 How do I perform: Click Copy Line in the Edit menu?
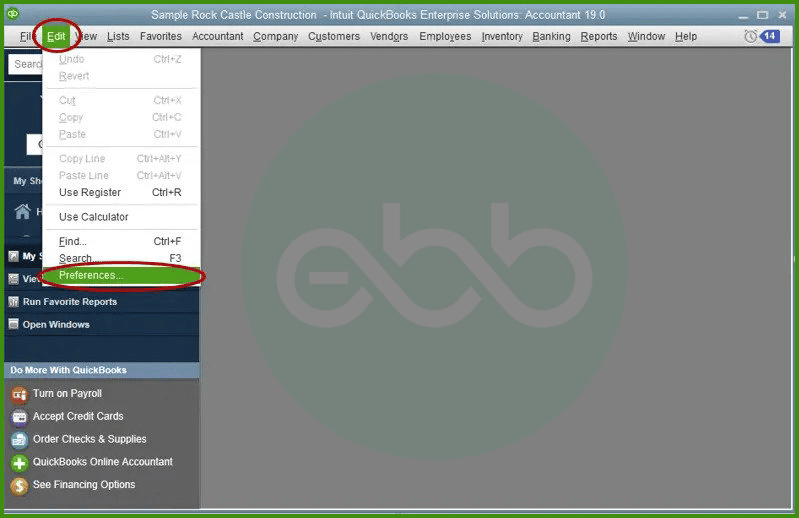121,158
